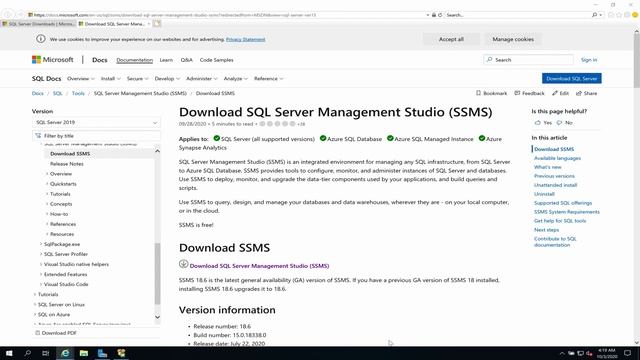Image resolution: width=640 pixels, height=360 pixels.
Task: Click Internet Explorer taskbar icon
Action: click(x=65, y=353)
